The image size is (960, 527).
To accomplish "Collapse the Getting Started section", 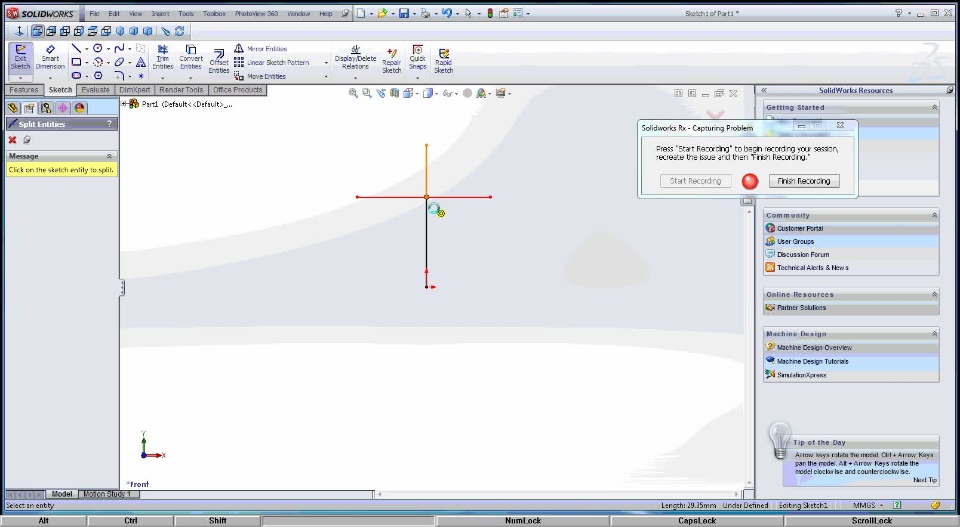I will (934, 107).
